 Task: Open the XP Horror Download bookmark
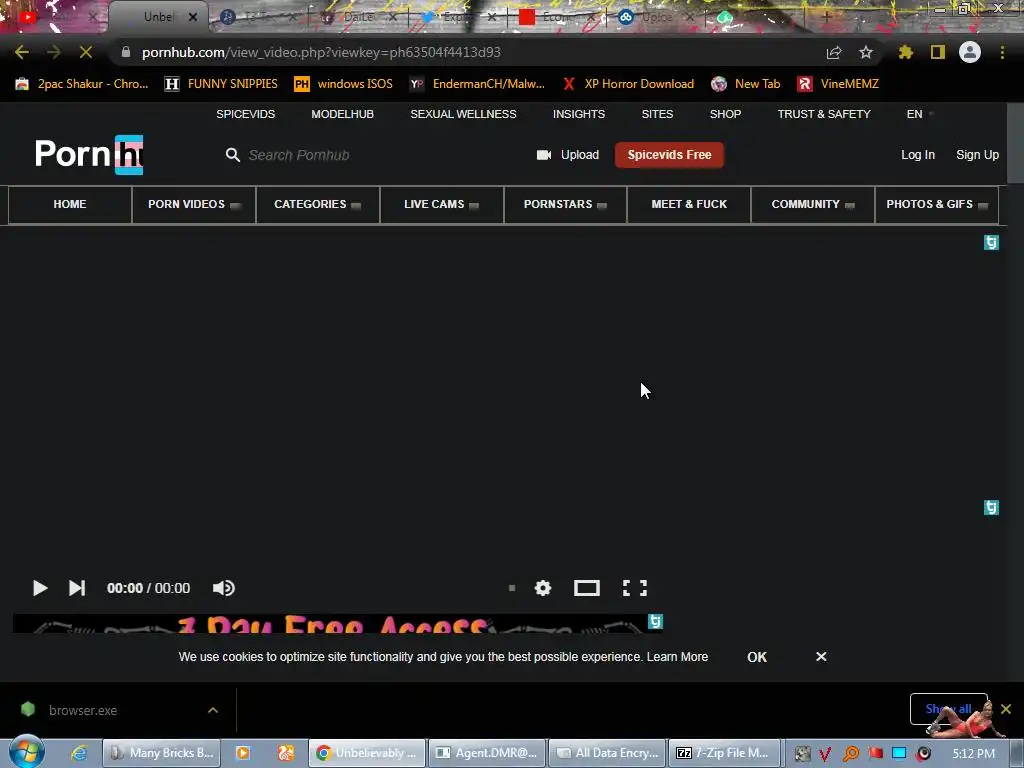(x=628, y=84)
